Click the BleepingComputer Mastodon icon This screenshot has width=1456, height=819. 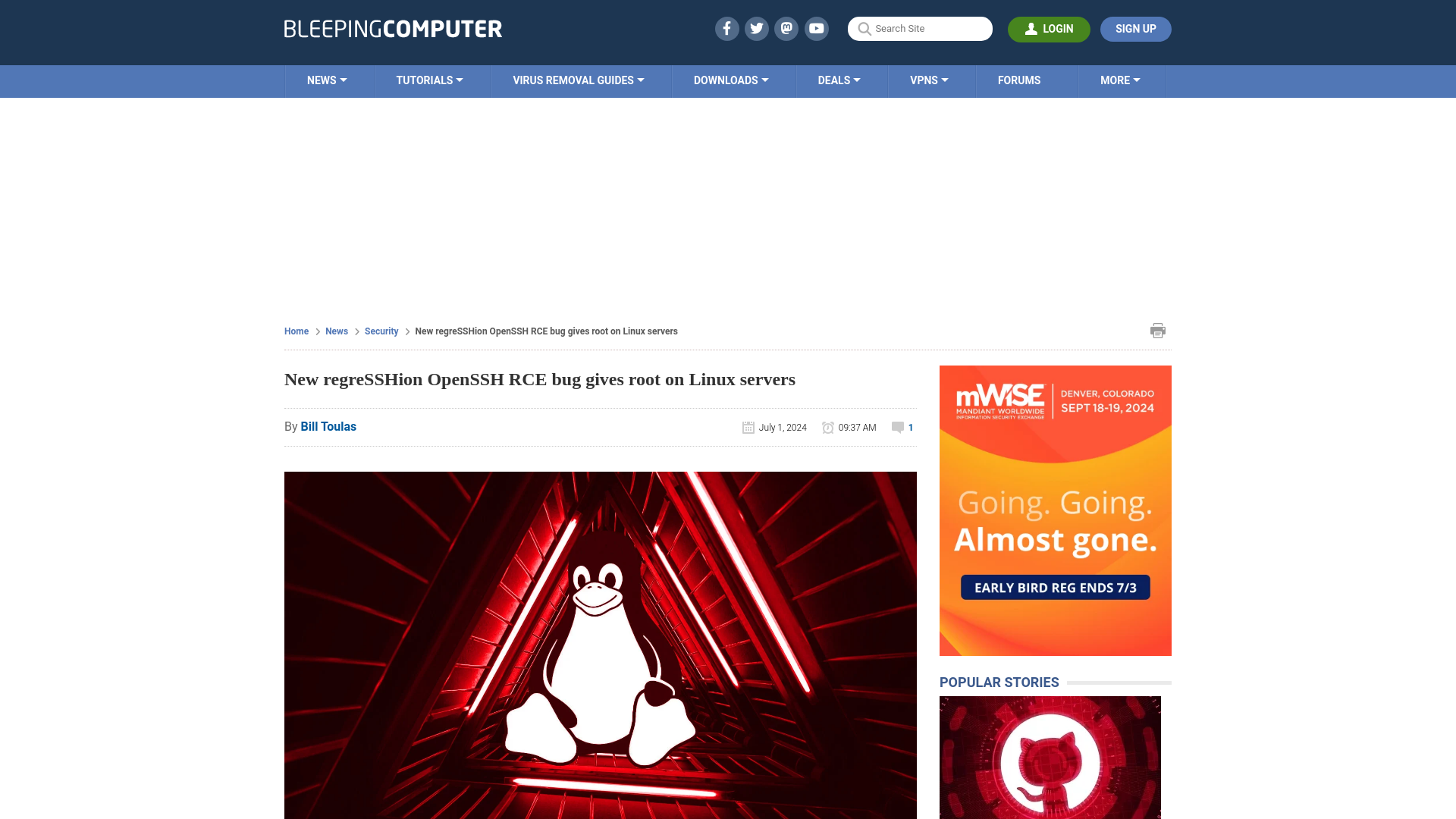click(x=787, y=28)
